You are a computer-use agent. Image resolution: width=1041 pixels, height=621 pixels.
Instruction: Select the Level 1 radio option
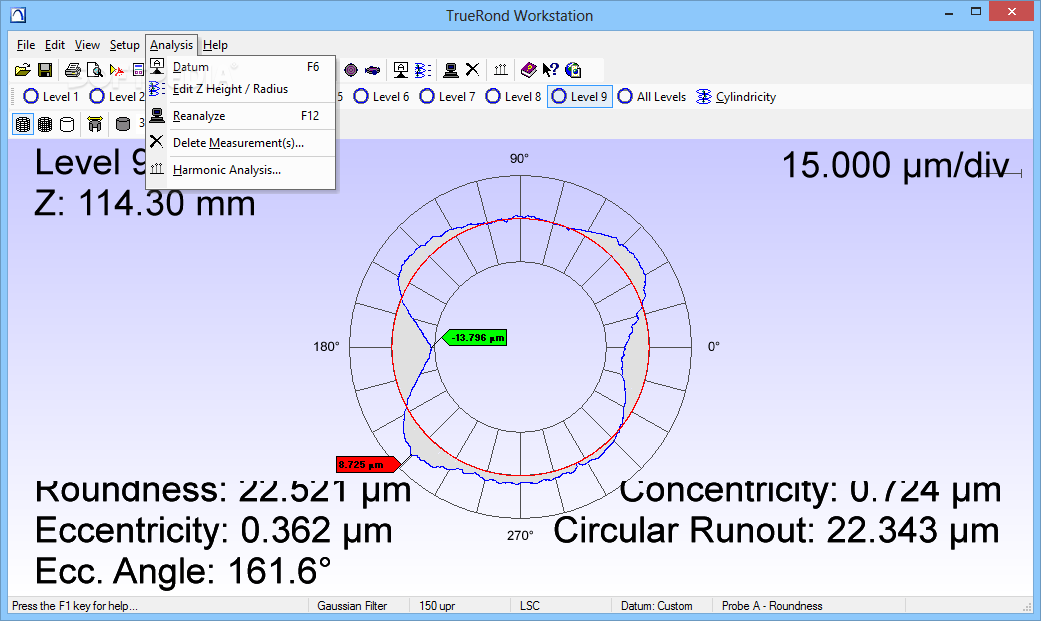pos(51,97)
